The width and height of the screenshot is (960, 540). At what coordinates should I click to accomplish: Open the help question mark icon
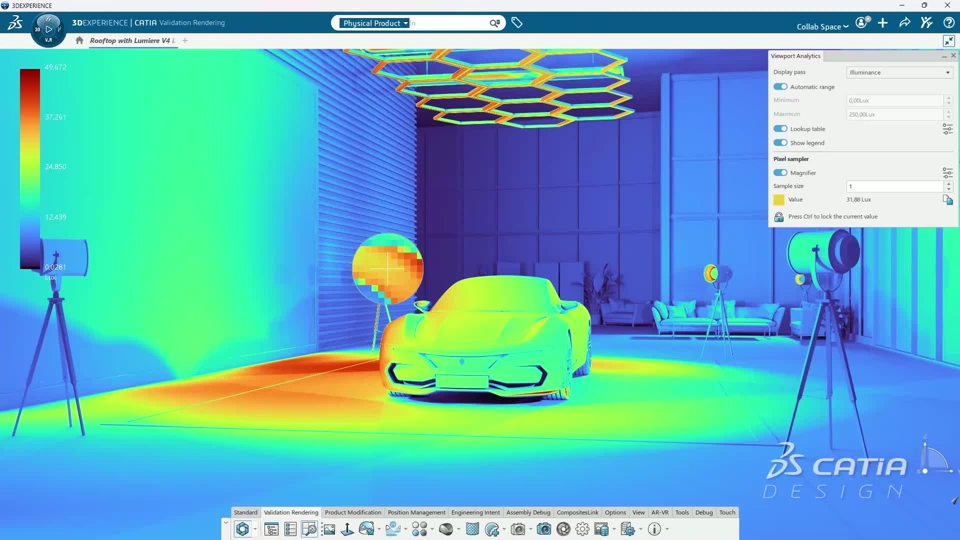pyautogui.click(x=948, y=23)
